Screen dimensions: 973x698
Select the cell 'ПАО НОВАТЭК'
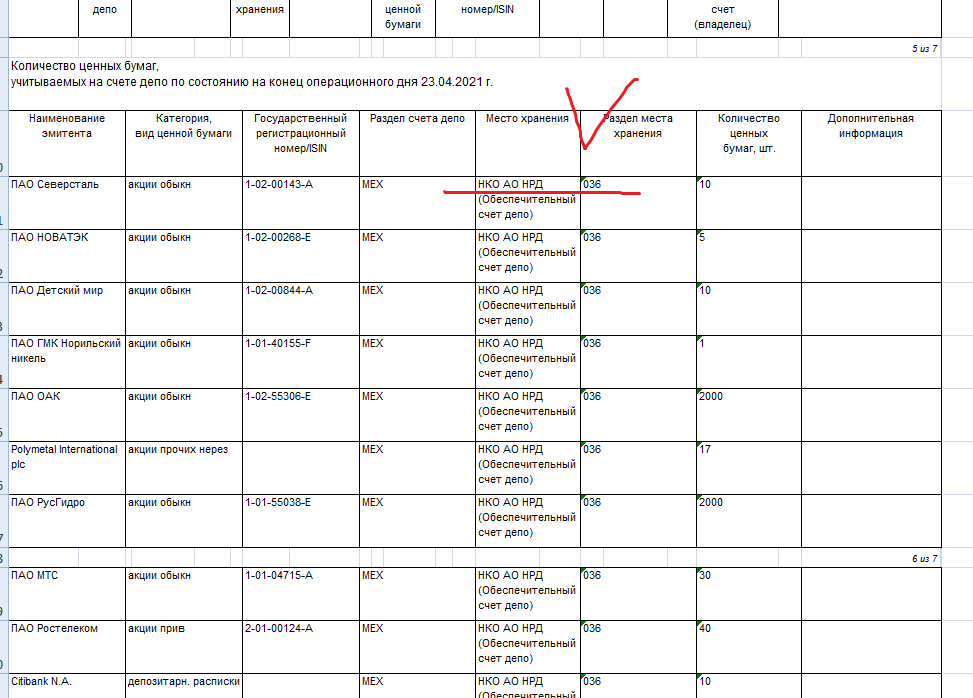point(67,256)
